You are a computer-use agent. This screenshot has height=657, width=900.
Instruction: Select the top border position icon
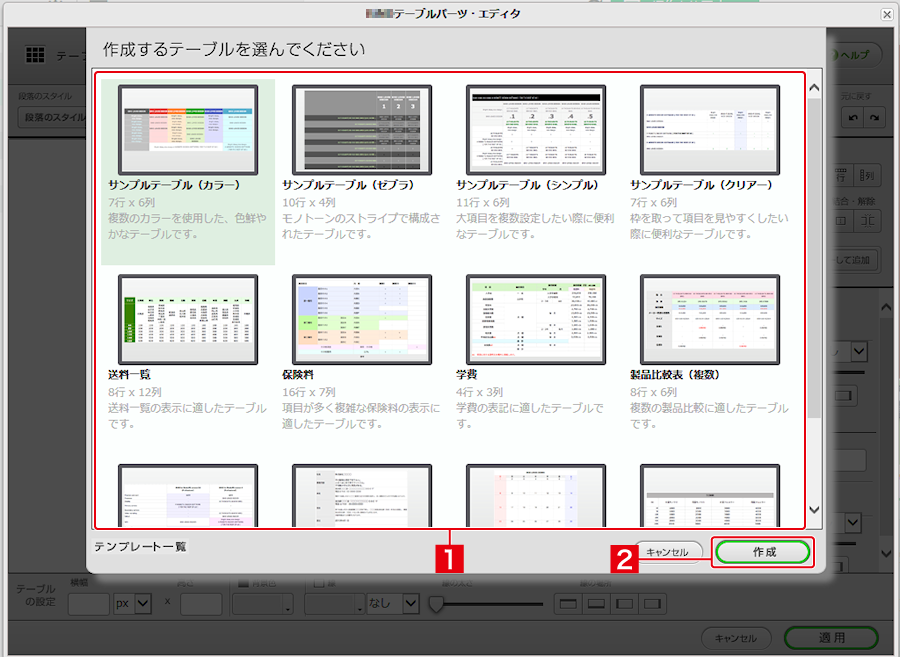click(568, 604)
